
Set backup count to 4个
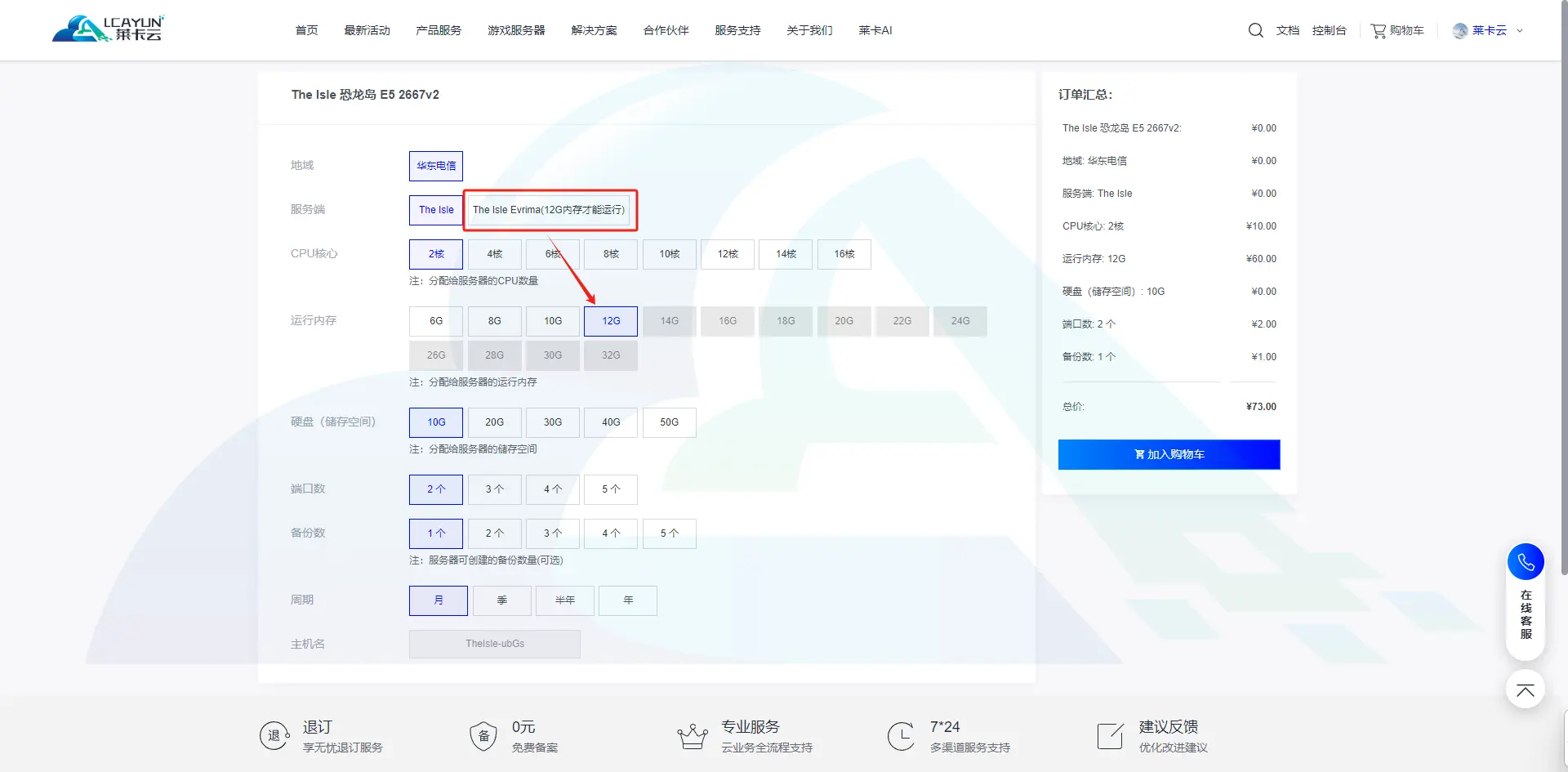coord(611,533)
